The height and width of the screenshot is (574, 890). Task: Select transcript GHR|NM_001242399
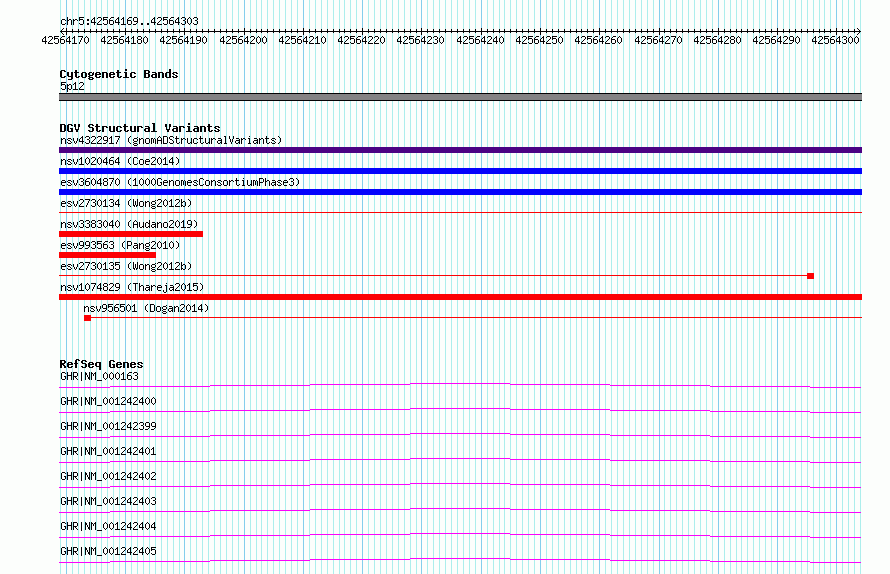point(108,426)
